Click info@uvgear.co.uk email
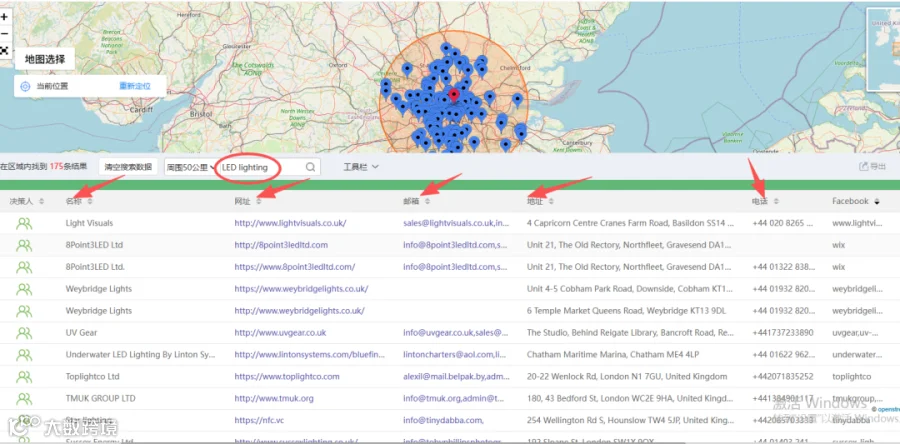The width and height of the screenshot is (900, 444). [455, 332]
